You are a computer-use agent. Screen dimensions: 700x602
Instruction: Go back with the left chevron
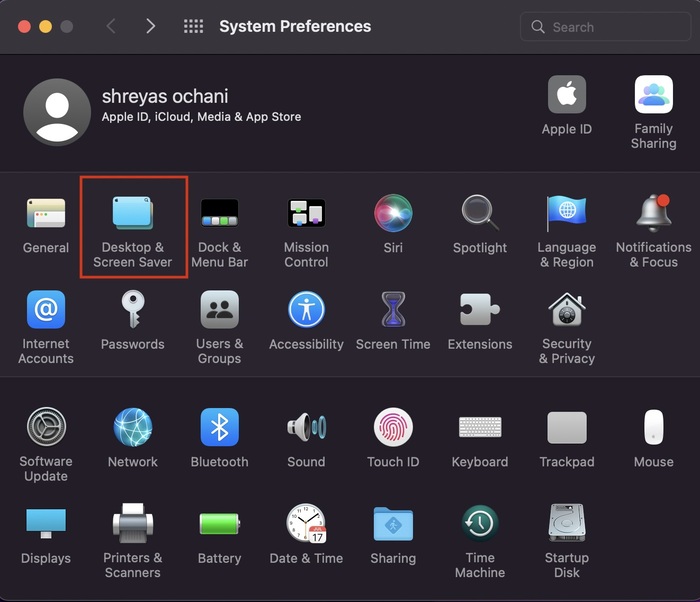[111, 26]
